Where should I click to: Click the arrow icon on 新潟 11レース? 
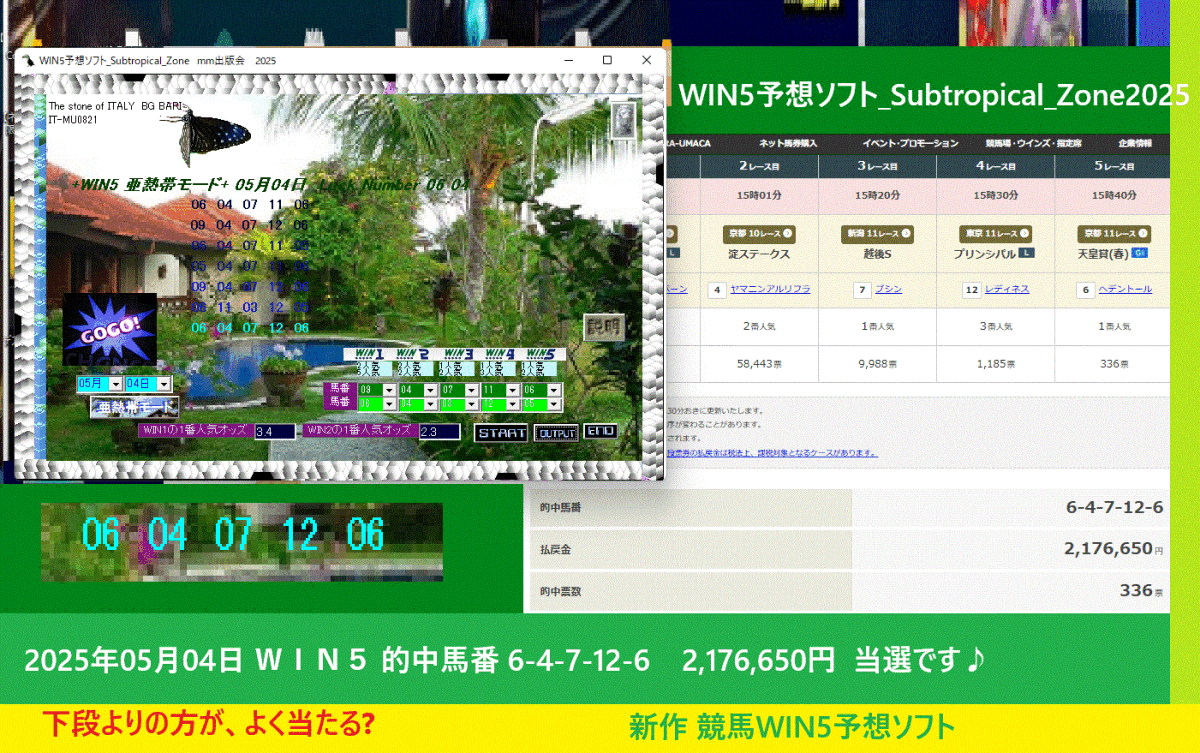905,233
